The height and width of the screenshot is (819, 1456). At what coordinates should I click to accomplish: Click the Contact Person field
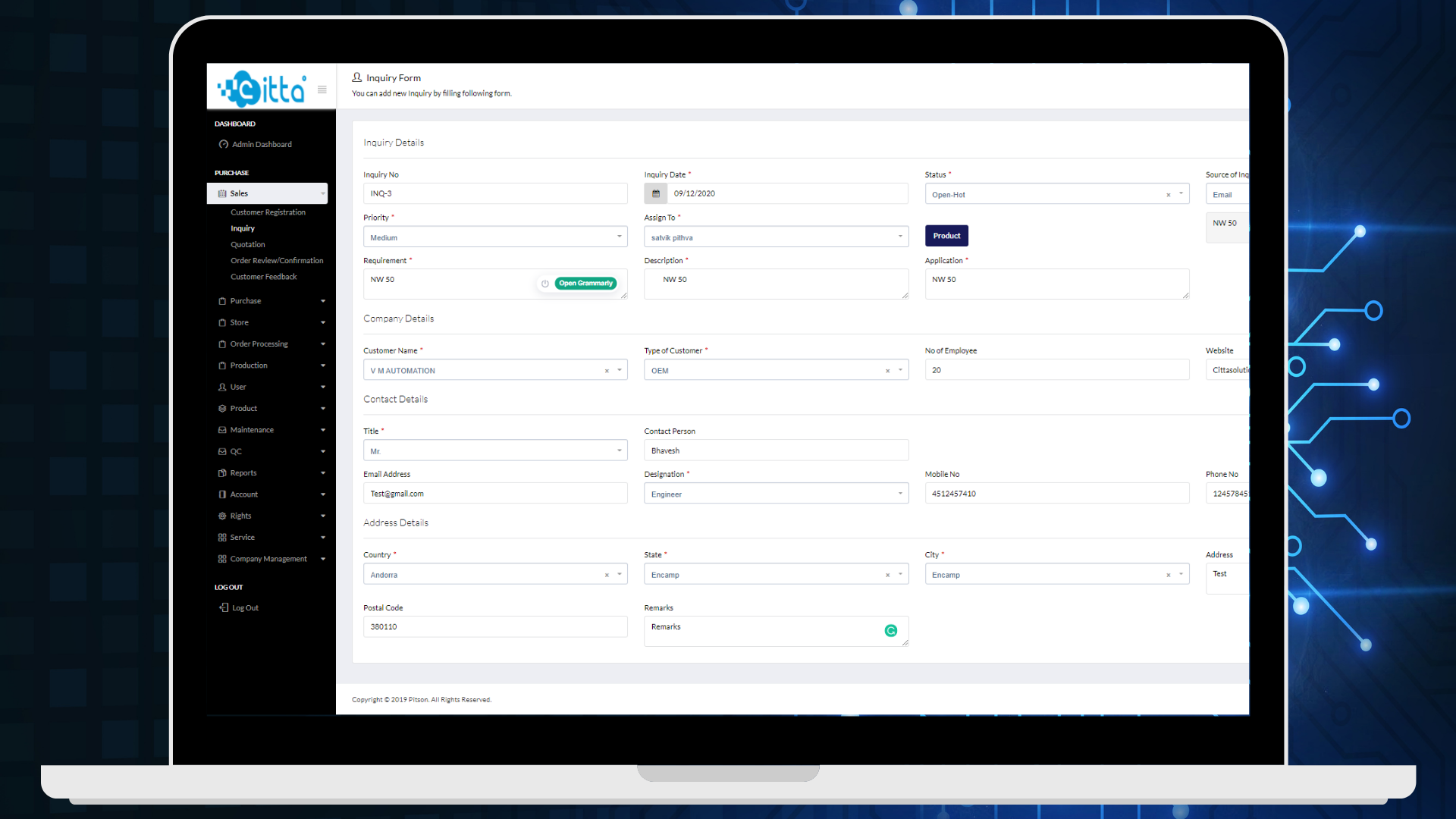pos(776,450)
